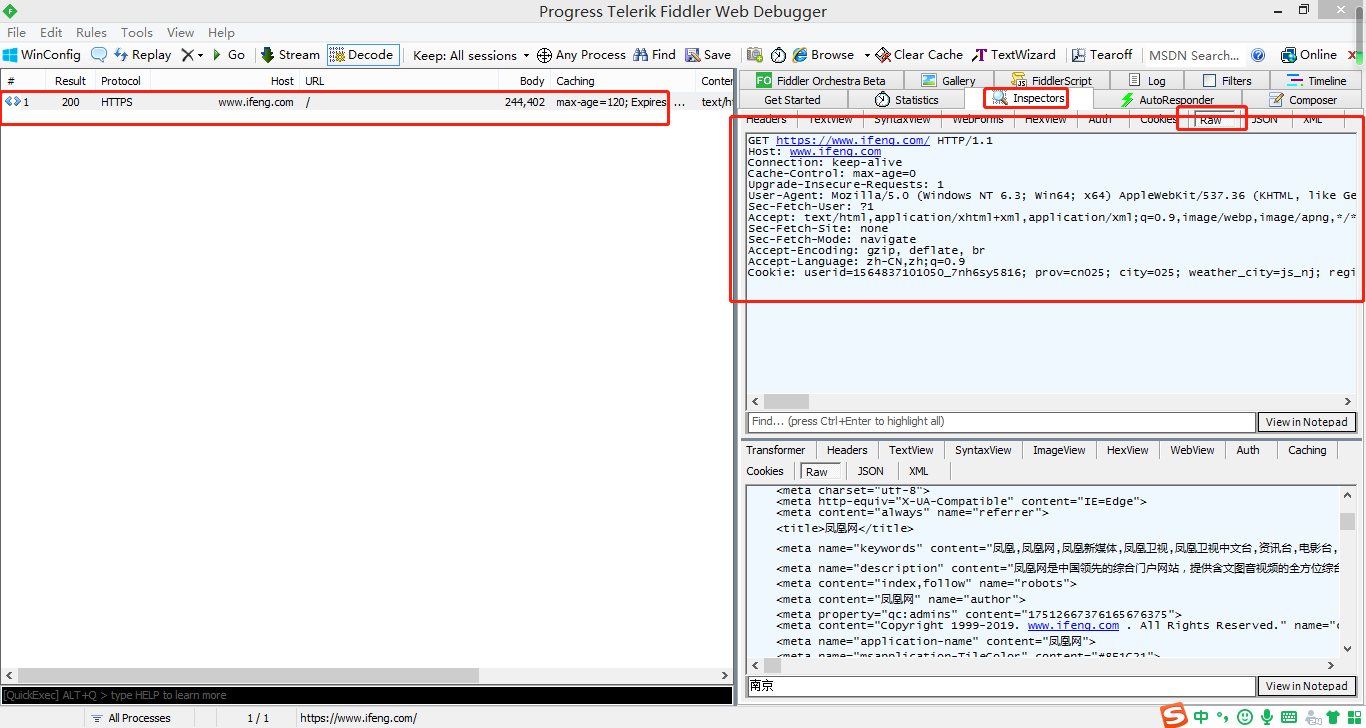
Task: Click www.ifeng.com link in response copyright line
Action: click(x=1073, y=625)
